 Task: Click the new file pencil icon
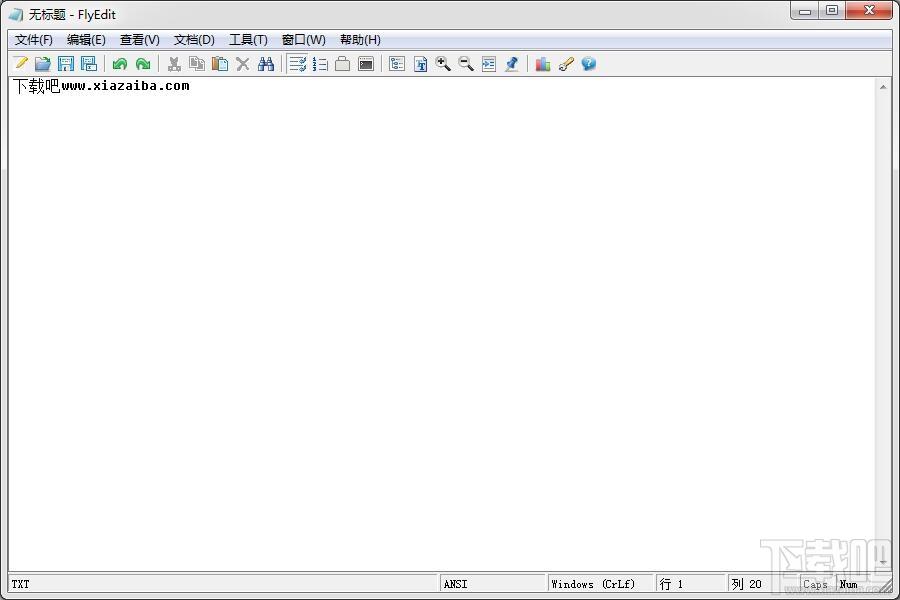tap(21, 64)
